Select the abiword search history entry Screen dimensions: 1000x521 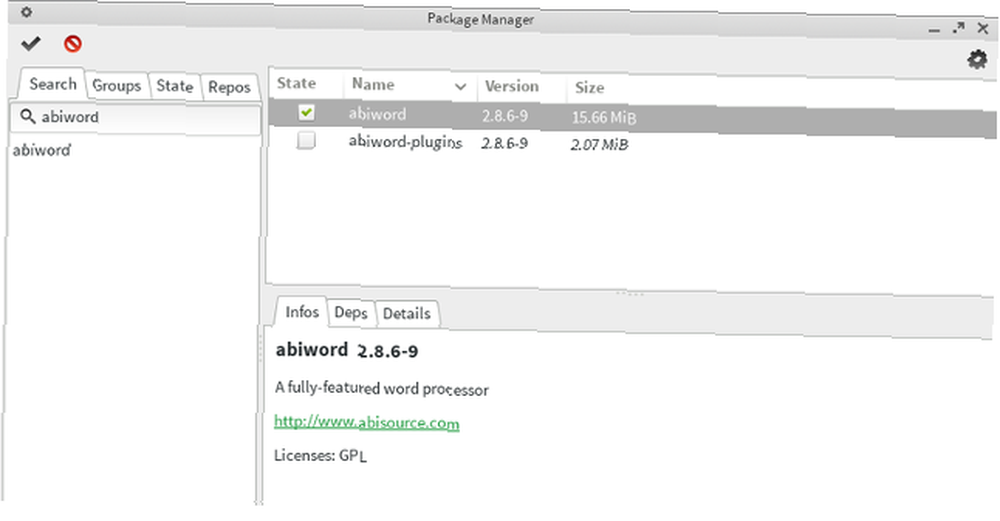pos(41,150)
